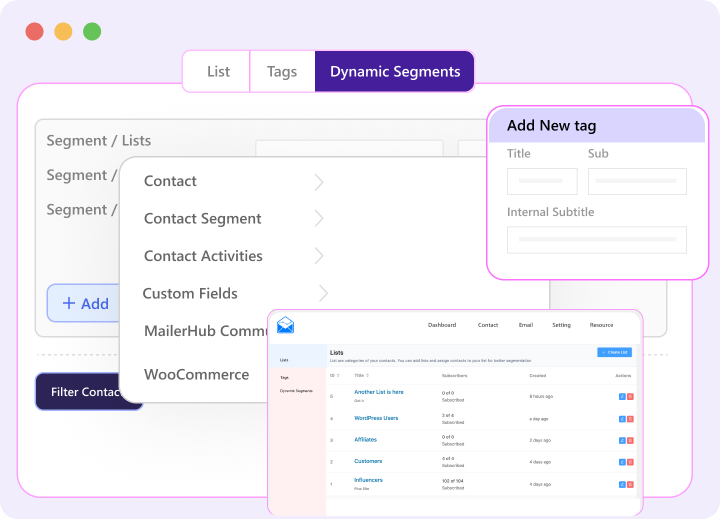This screenshot has height=519, width=720.
Task: Delete the Affiliates list via red icon
Action: pos(630,440)
